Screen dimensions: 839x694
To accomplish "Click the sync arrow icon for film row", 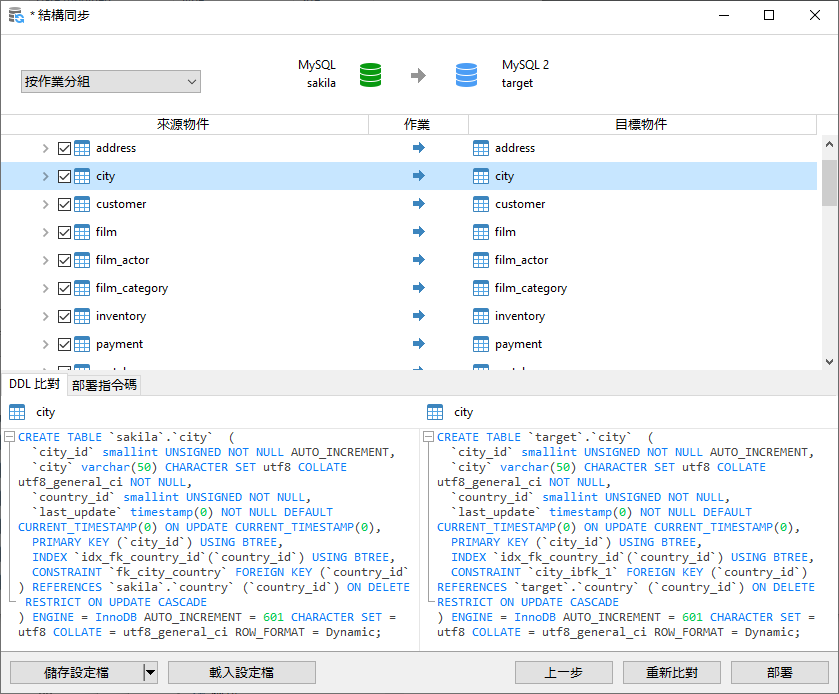I will pyautogui.click(x=418, y=231).
